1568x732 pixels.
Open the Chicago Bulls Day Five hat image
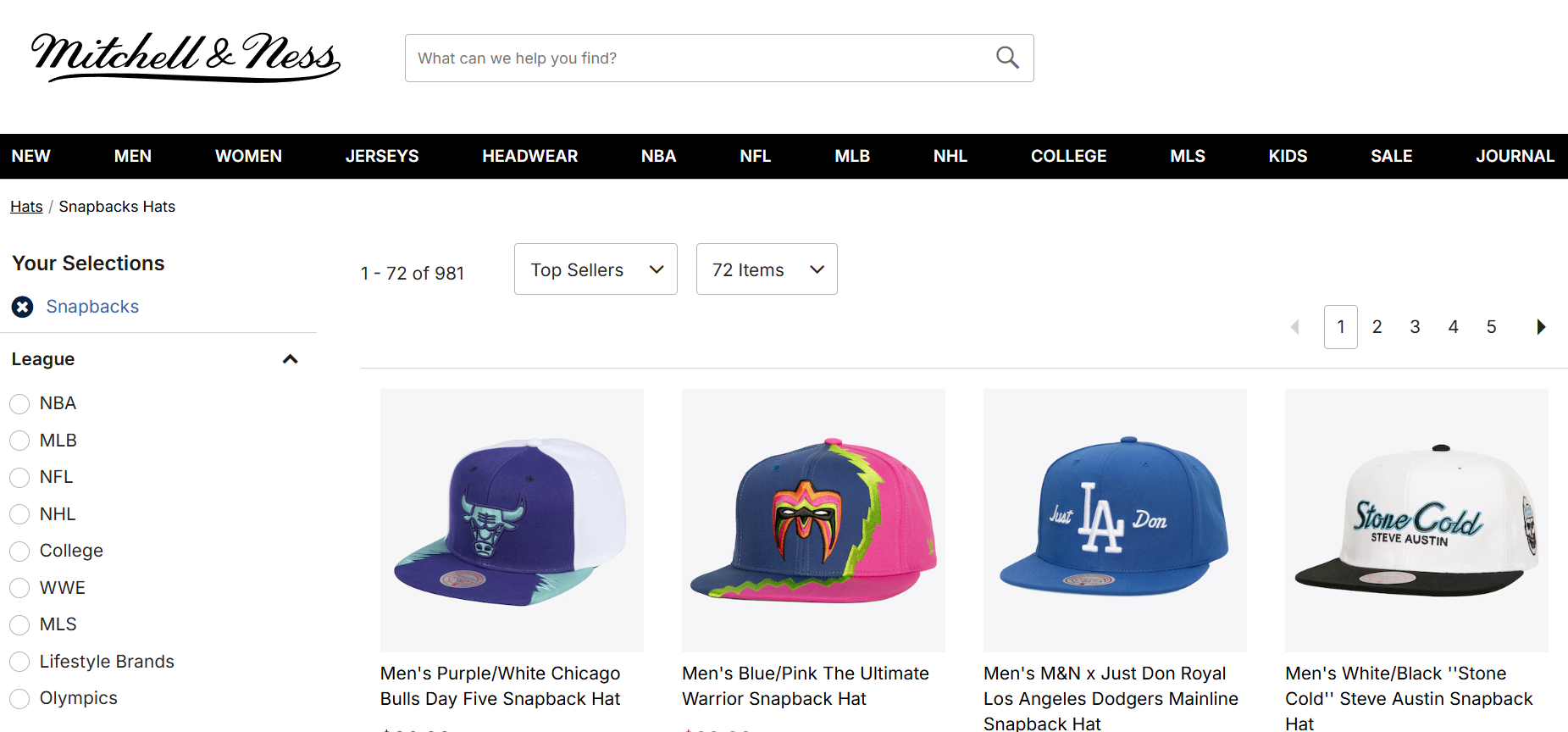pos(512,520)
